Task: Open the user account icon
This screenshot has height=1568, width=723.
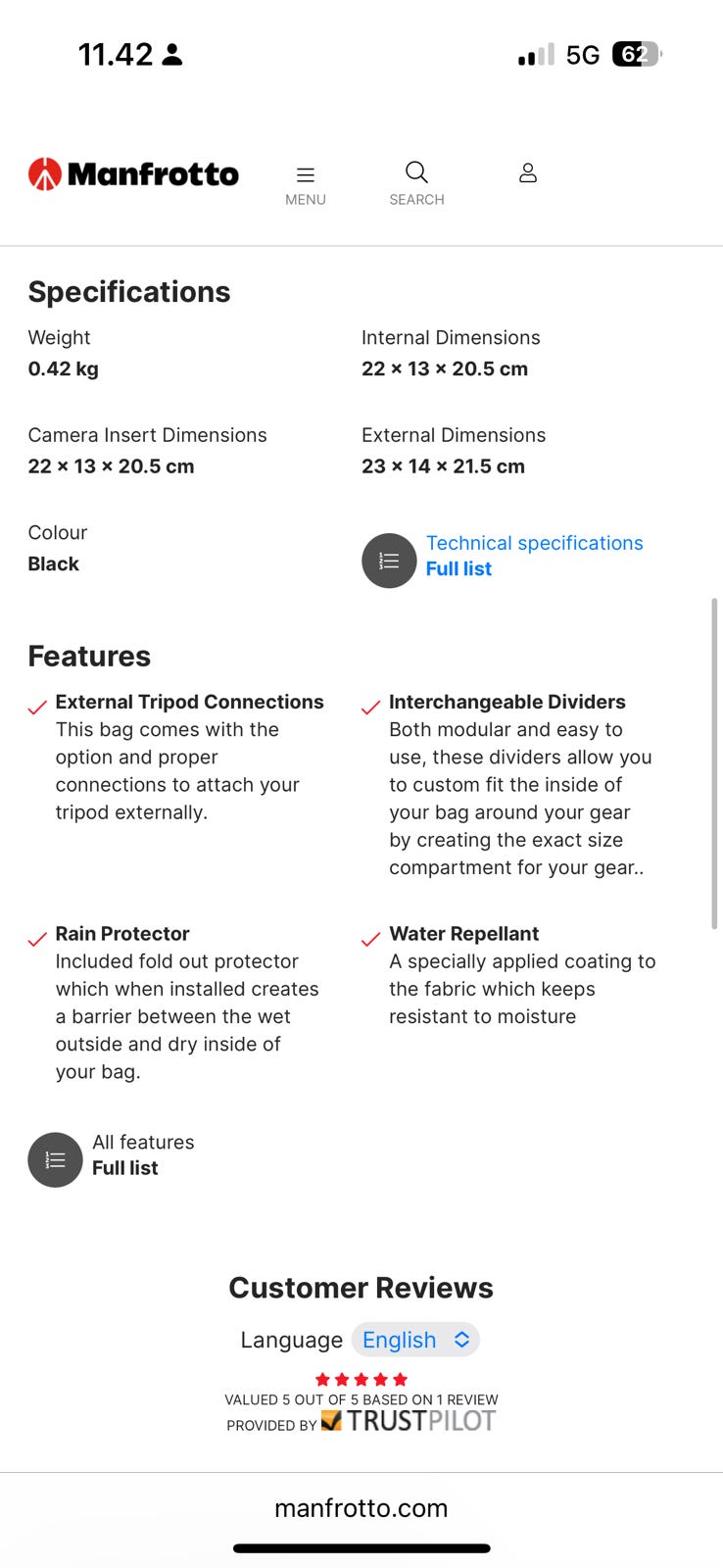Action: (x=528, y=173)
